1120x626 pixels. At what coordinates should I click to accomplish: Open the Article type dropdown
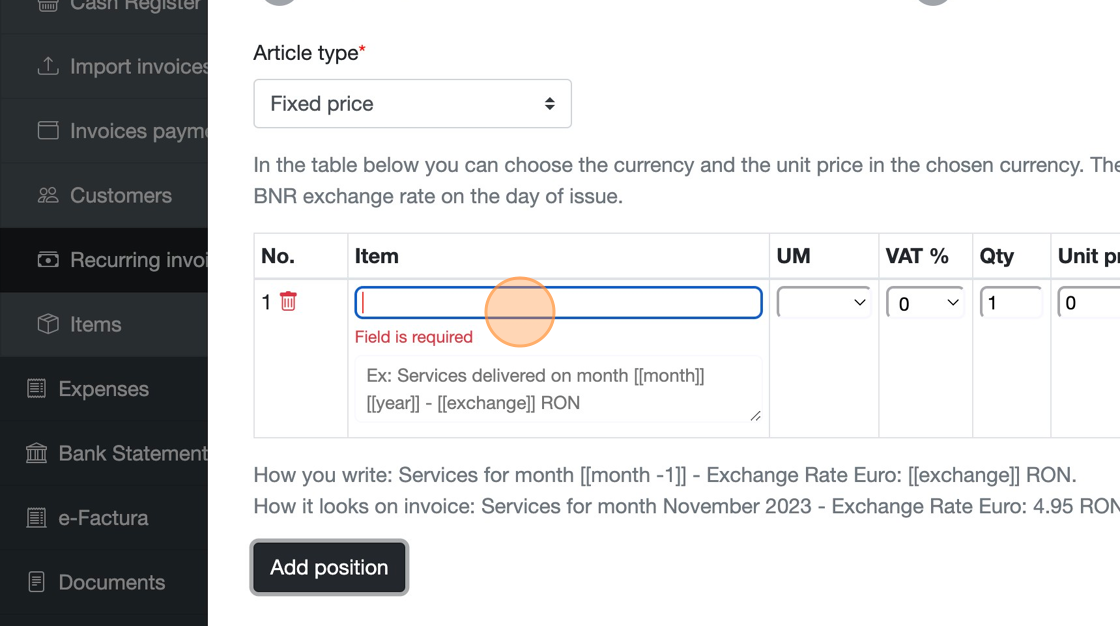[x=412, y=104]
